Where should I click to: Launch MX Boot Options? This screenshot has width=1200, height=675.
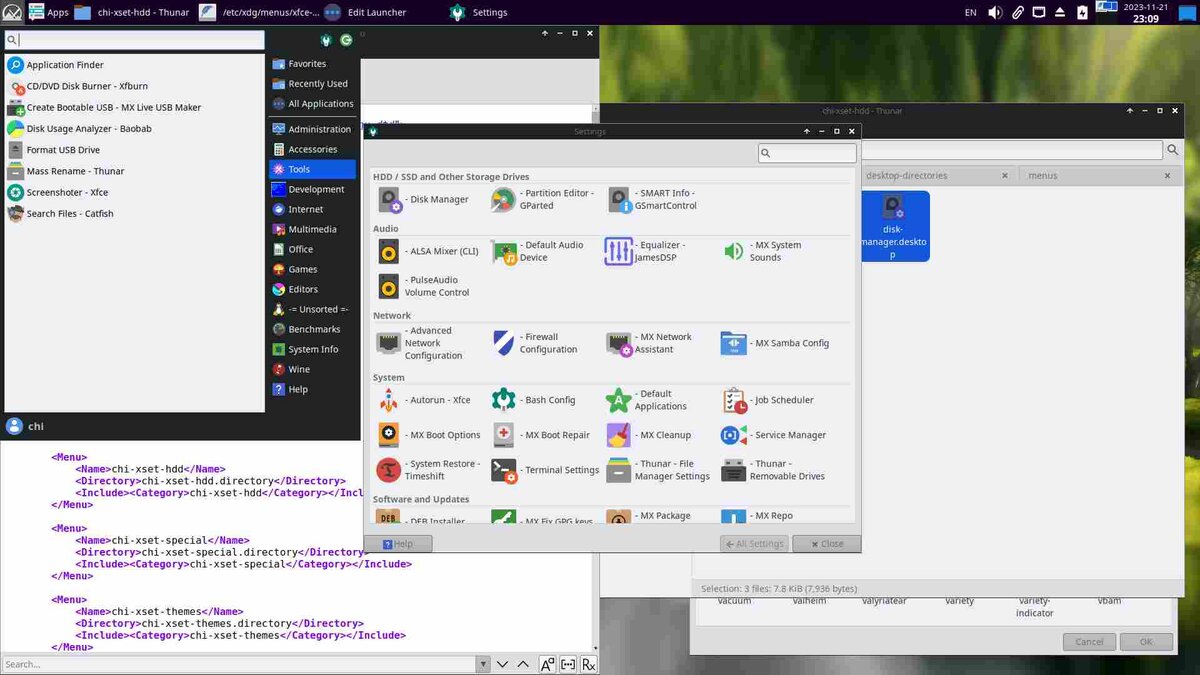429,435
